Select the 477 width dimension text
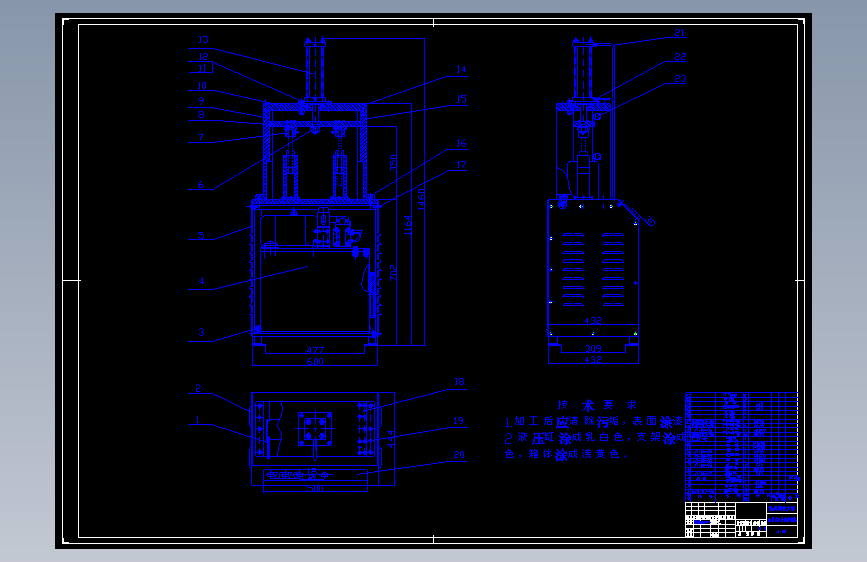 315,350
